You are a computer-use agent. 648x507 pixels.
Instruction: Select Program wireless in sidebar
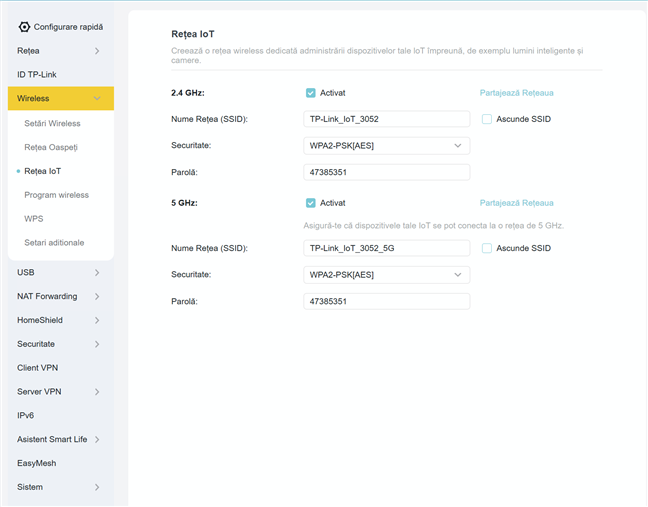(56, 195)
